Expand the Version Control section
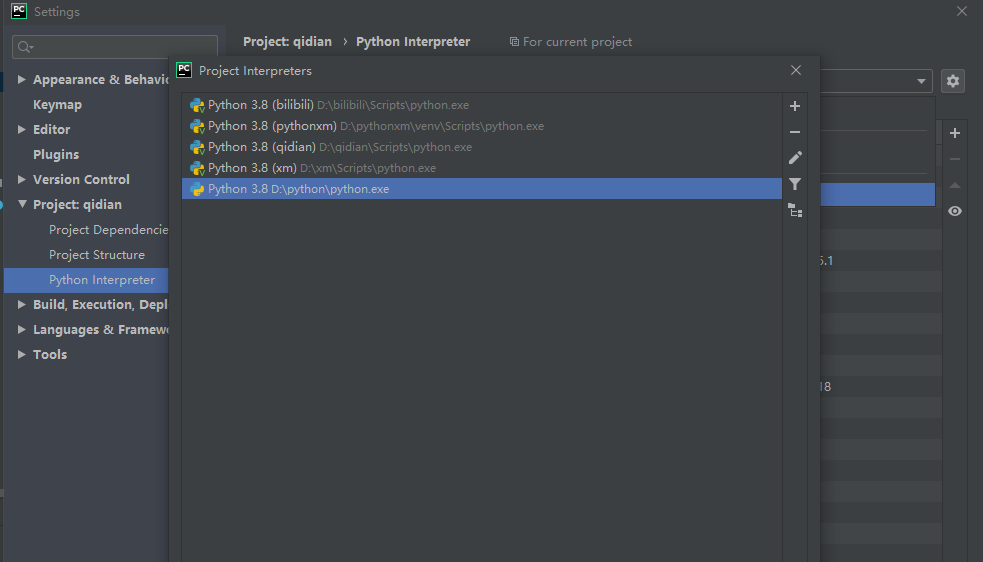The image size is (983, 562). tap(21, 179)
